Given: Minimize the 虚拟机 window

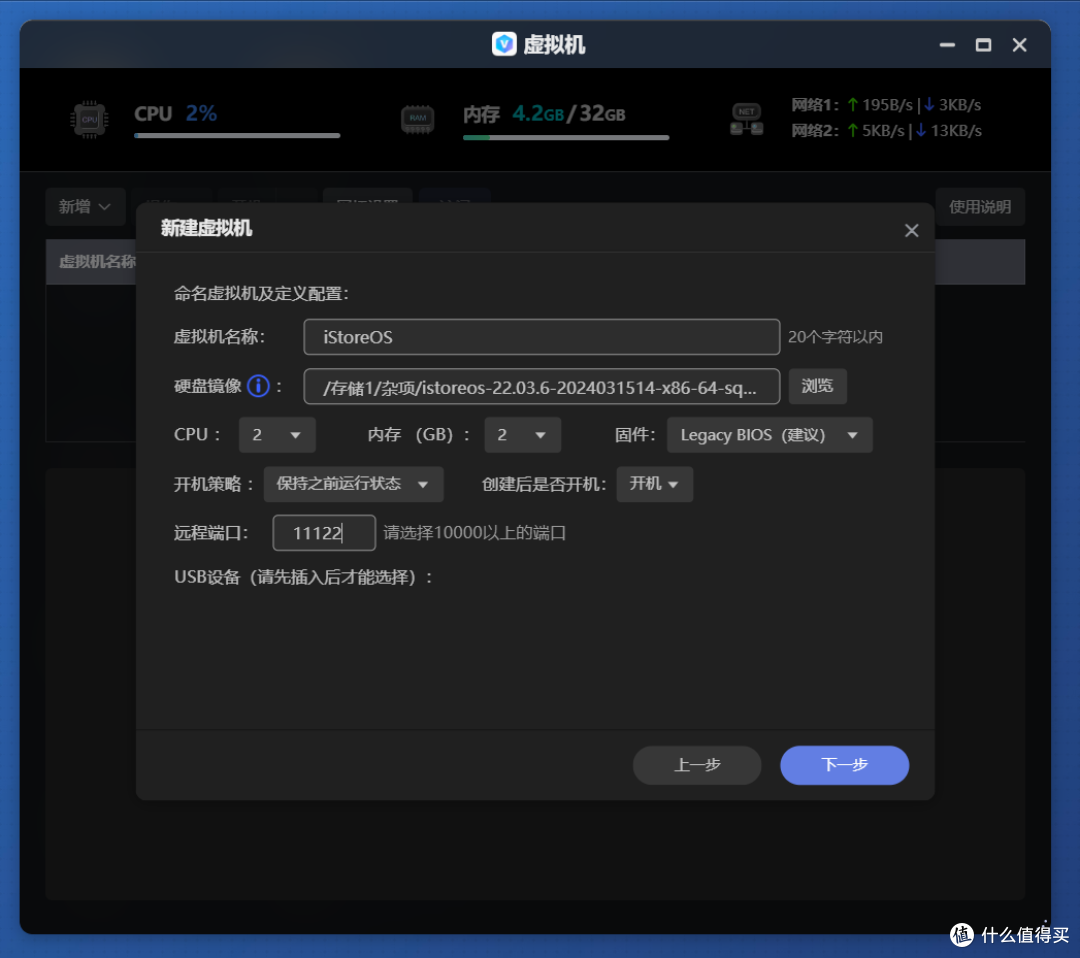Looking at the screenshot, I should (x=947, y=45).
